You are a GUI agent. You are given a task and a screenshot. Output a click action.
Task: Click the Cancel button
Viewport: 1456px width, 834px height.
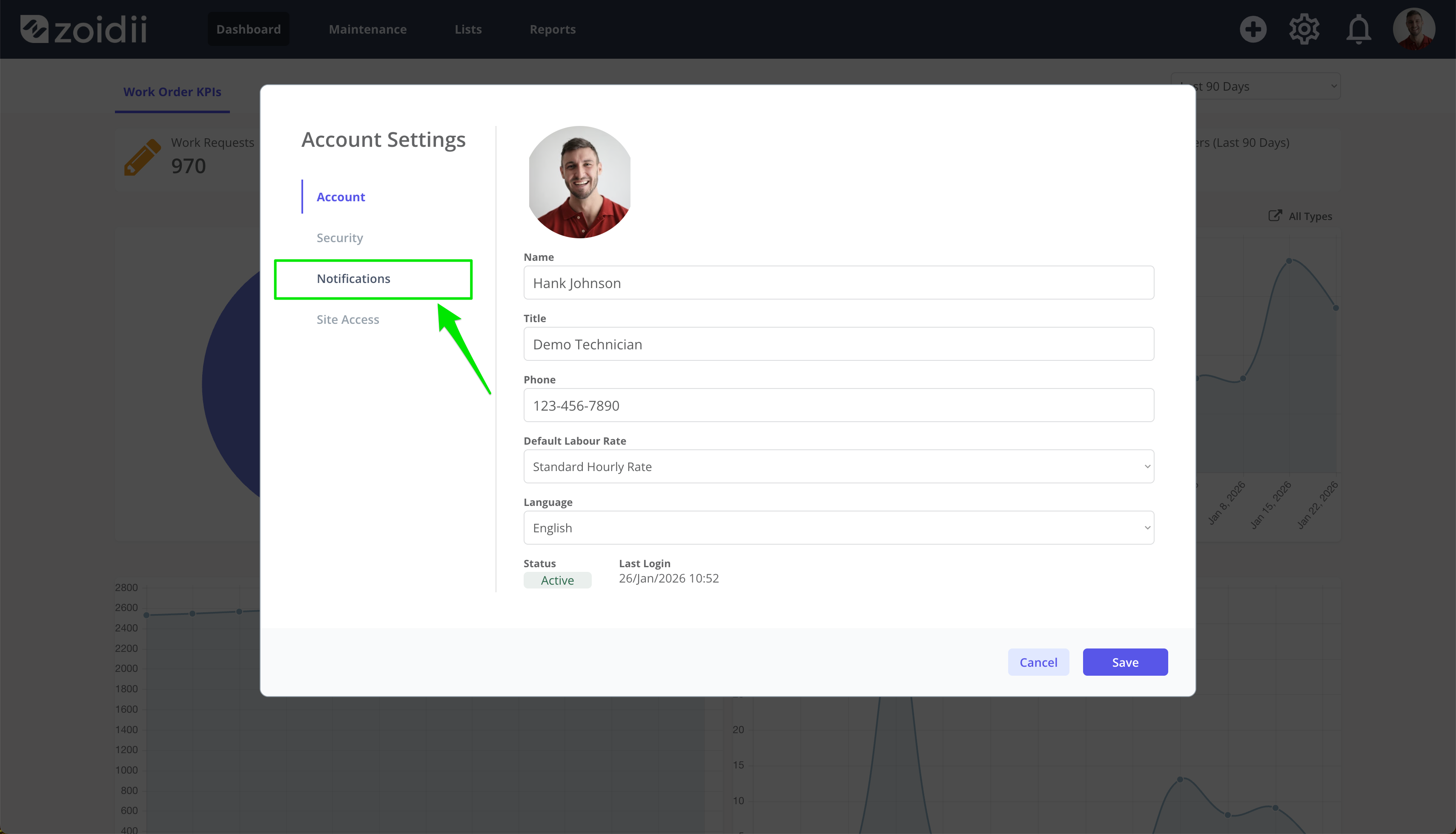coord(1038,662)
